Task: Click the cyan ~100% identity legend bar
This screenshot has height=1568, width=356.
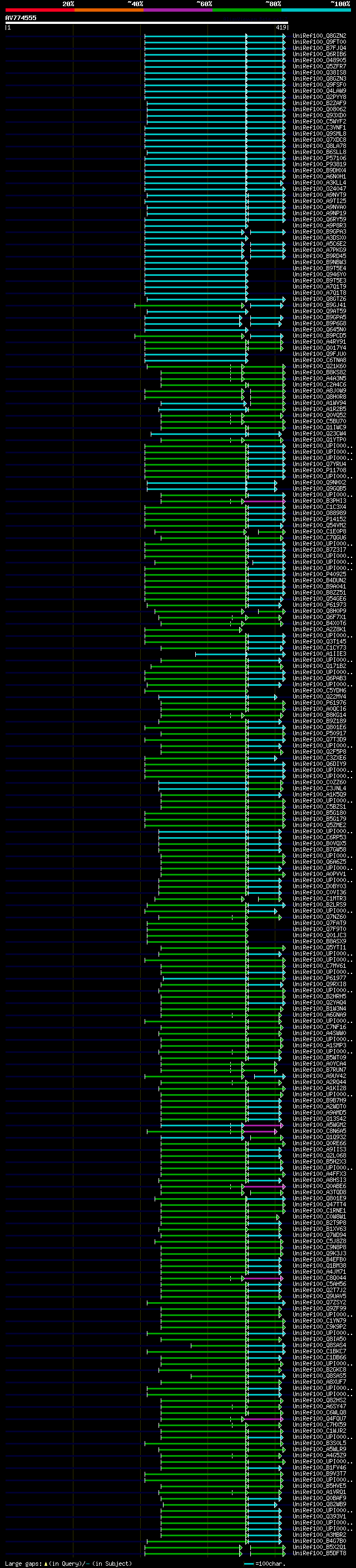Action: (x=316, y=10)
